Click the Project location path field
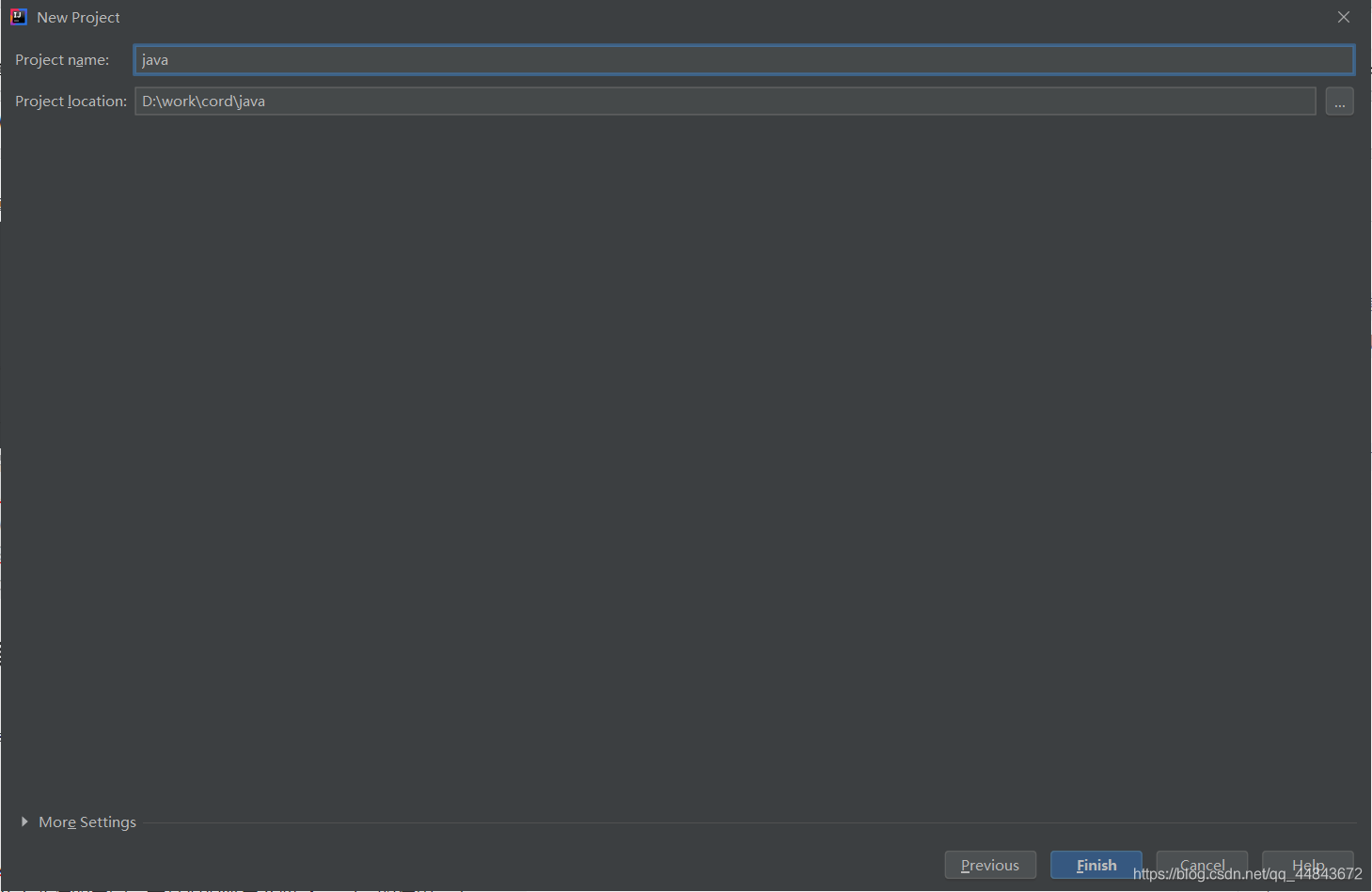 tap(725, 102)
